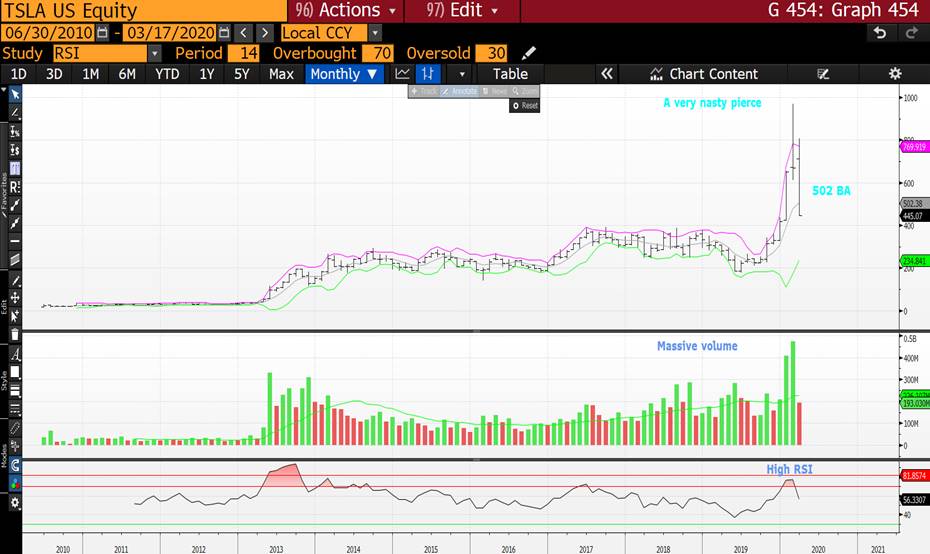Collapse panel with double chevron icon
The width and height of the screenshot is (930, 554).
[607, 74]
